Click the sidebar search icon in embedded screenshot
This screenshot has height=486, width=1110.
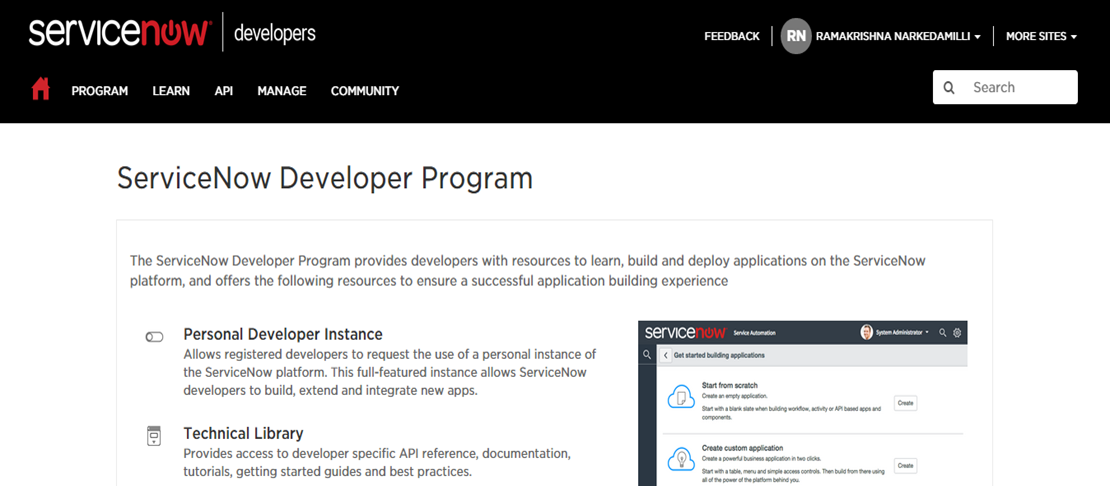tap(646, 354)
